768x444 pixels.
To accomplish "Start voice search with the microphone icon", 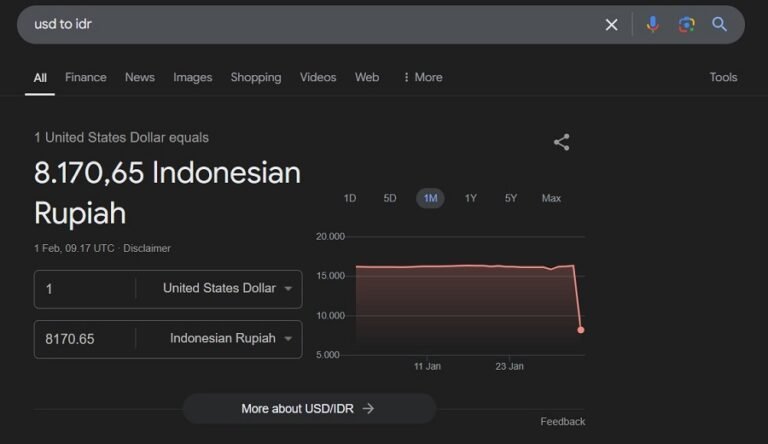I will click(x=652, y=24).
